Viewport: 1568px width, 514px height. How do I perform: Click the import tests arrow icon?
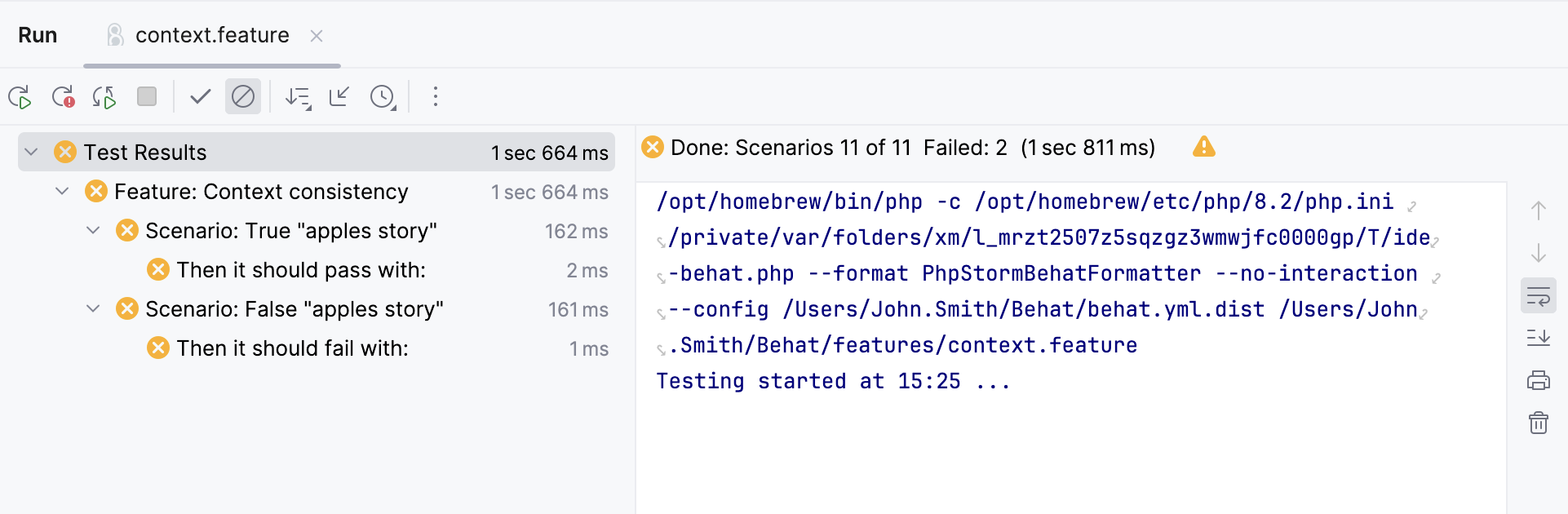pyautogui.click(x=339, y=97)
